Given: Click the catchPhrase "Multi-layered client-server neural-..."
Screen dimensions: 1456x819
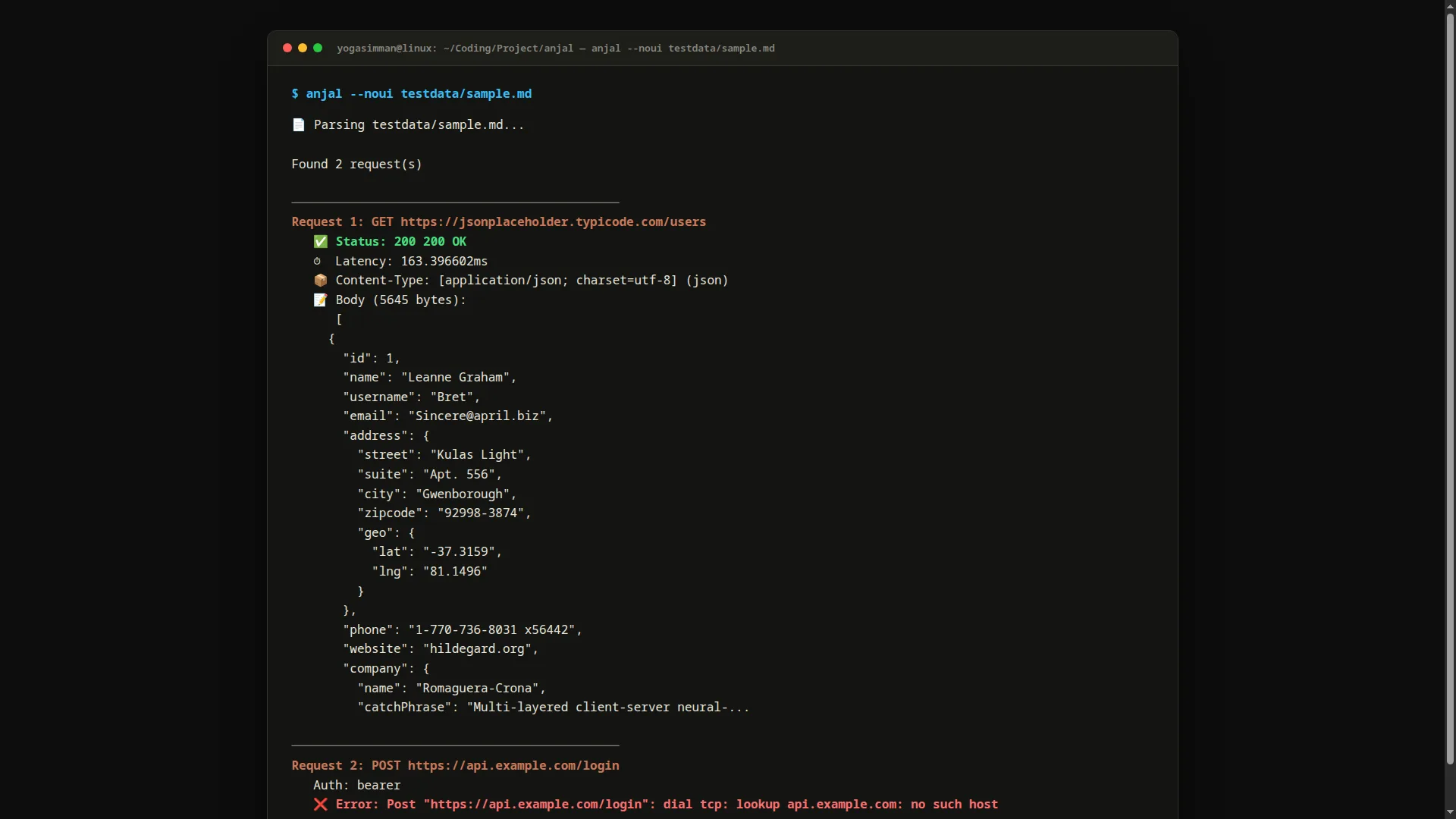Looking at the screenshot, I should click(x=608, y=708).
